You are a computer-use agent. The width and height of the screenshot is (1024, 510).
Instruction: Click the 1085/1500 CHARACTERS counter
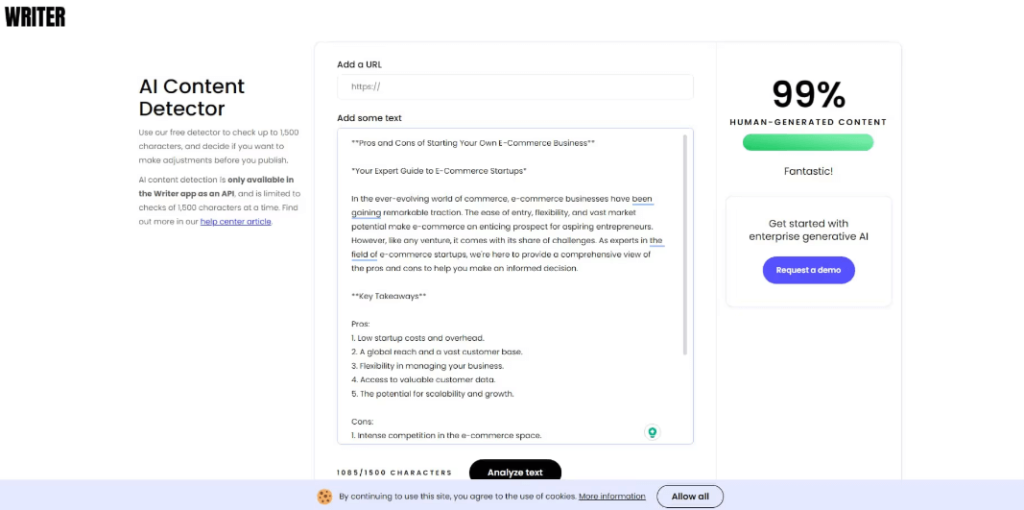coord(394,472)
